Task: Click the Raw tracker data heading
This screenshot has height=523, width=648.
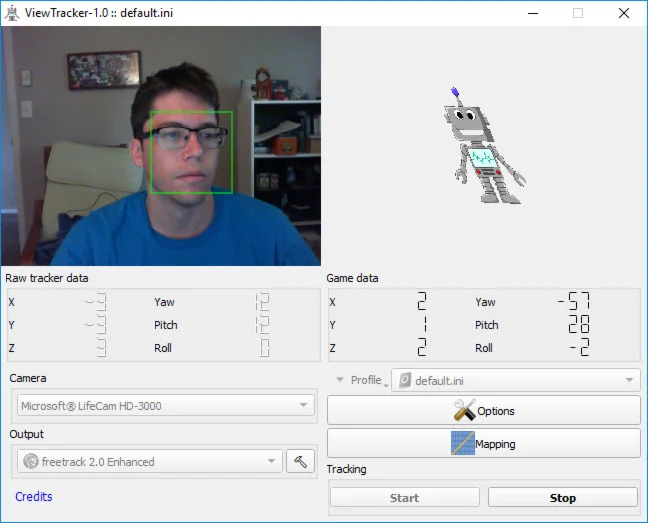Action: [x=47, y=278]
